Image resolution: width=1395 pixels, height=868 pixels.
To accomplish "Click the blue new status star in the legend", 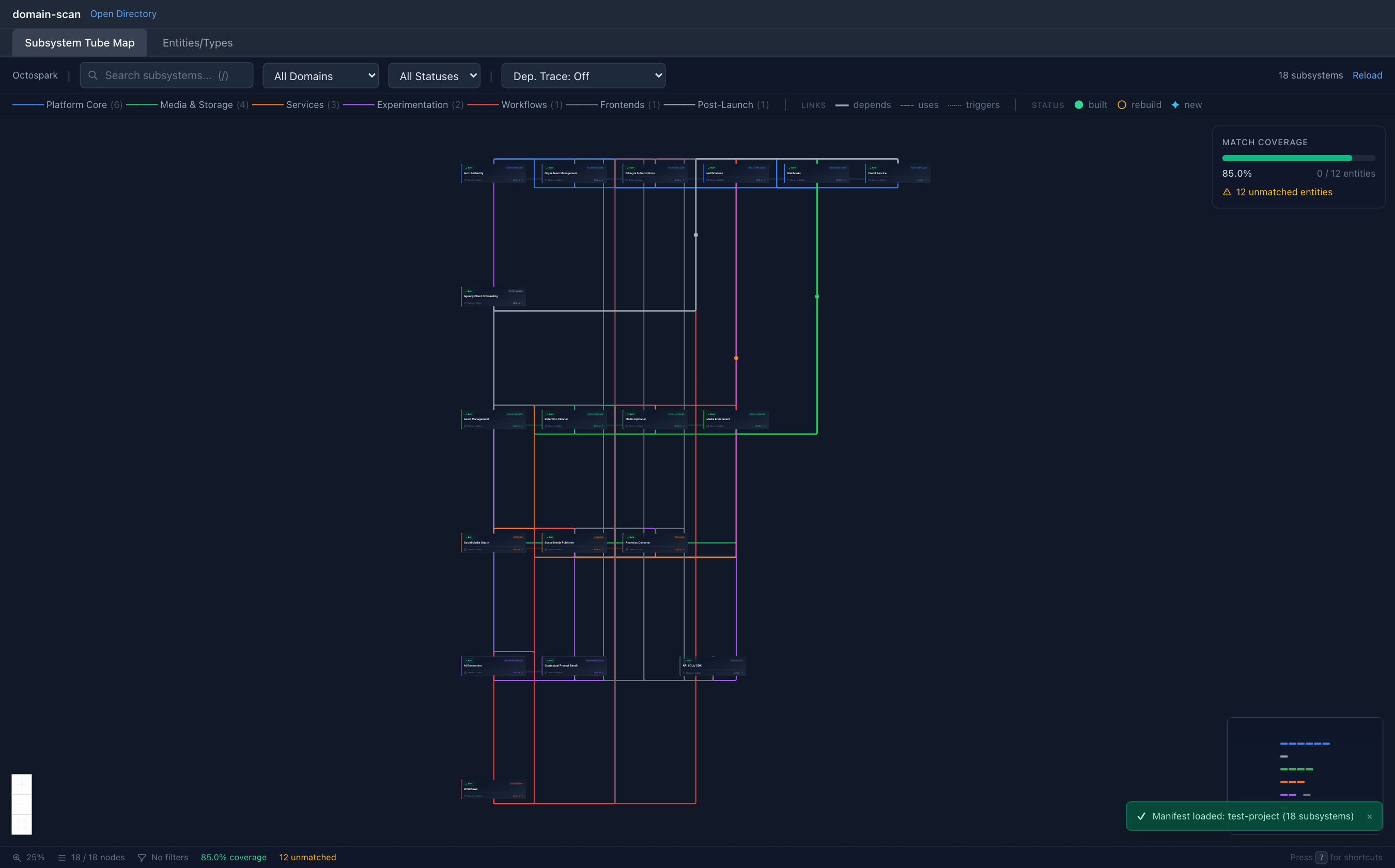I will (x=1175, y=105).
